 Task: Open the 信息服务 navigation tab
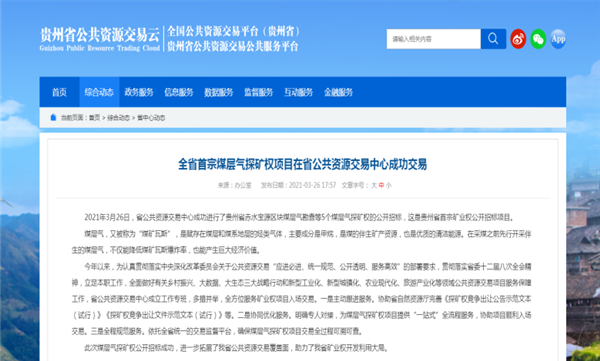pos(179,92)
